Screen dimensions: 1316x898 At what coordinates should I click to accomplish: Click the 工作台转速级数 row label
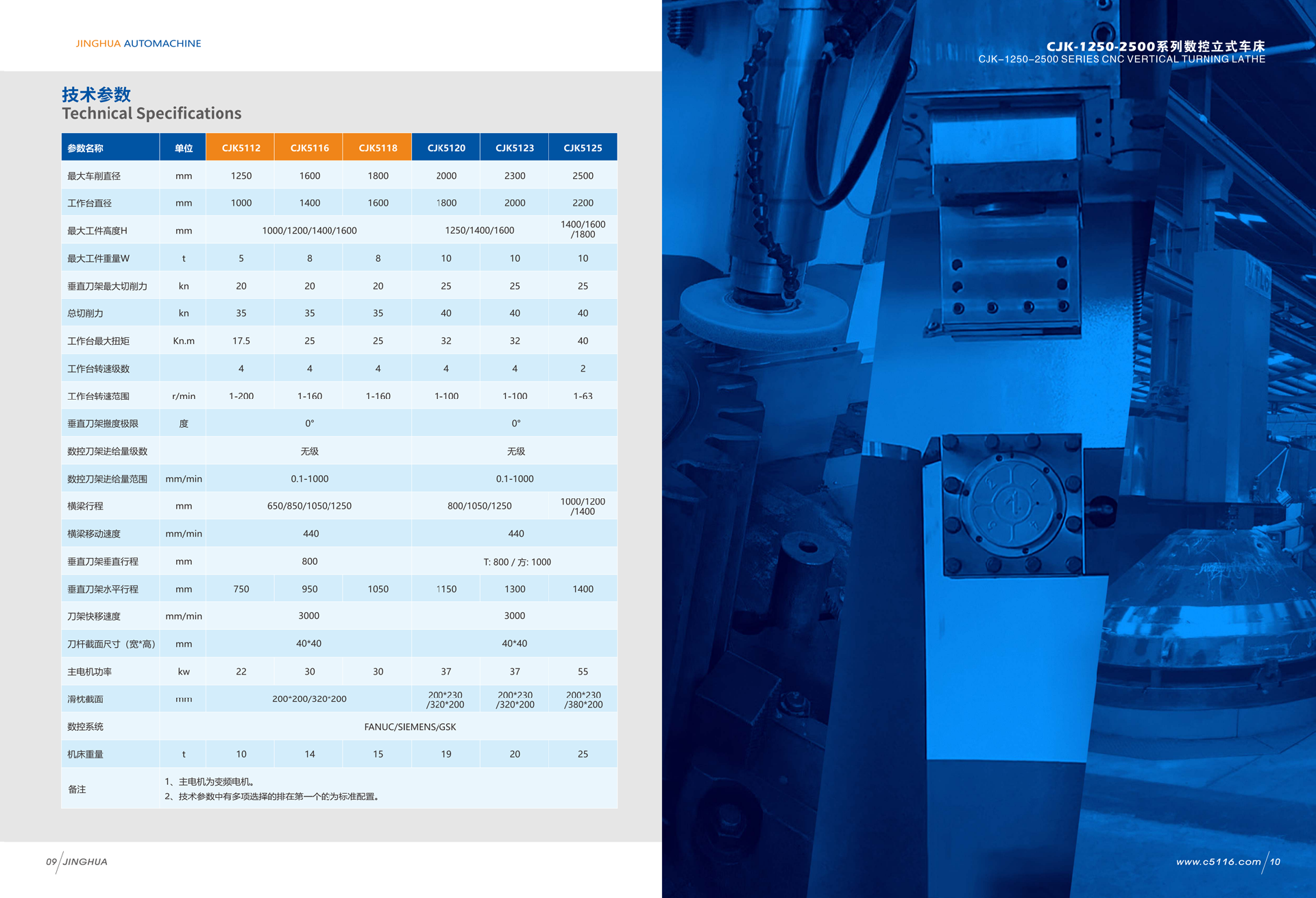tap(98, 369)
